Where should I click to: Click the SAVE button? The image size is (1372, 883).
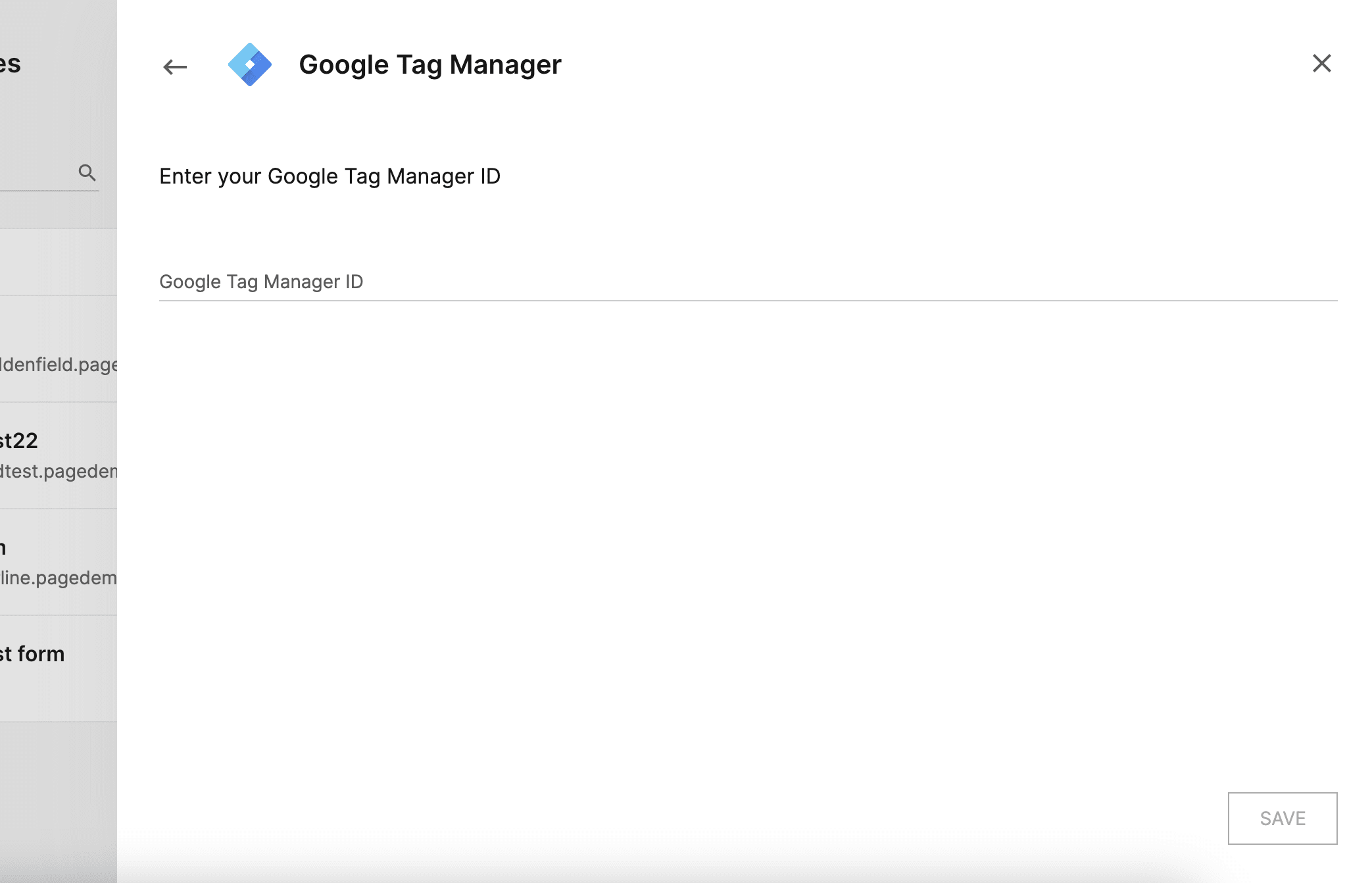(x=1283, y=819)
